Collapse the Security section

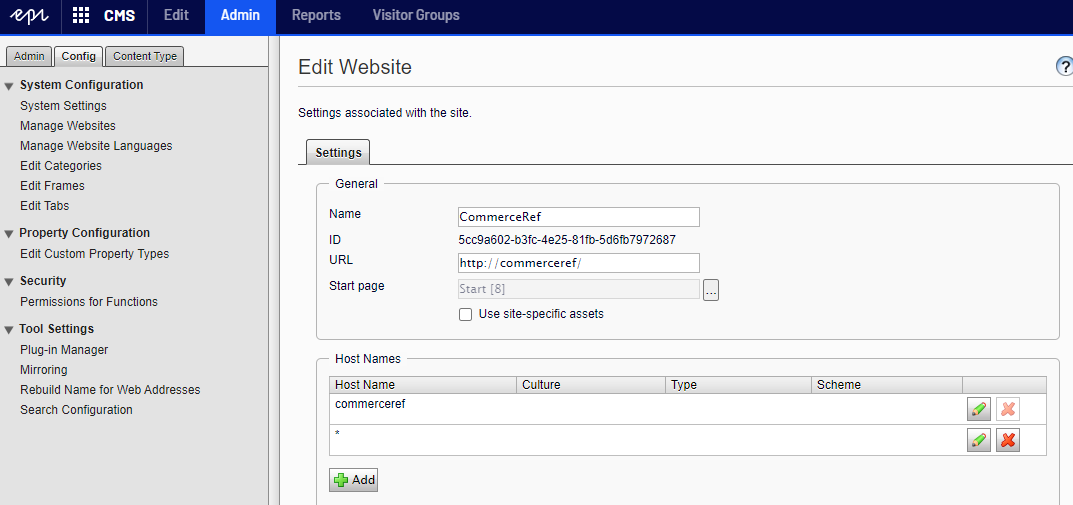point(9,282)
